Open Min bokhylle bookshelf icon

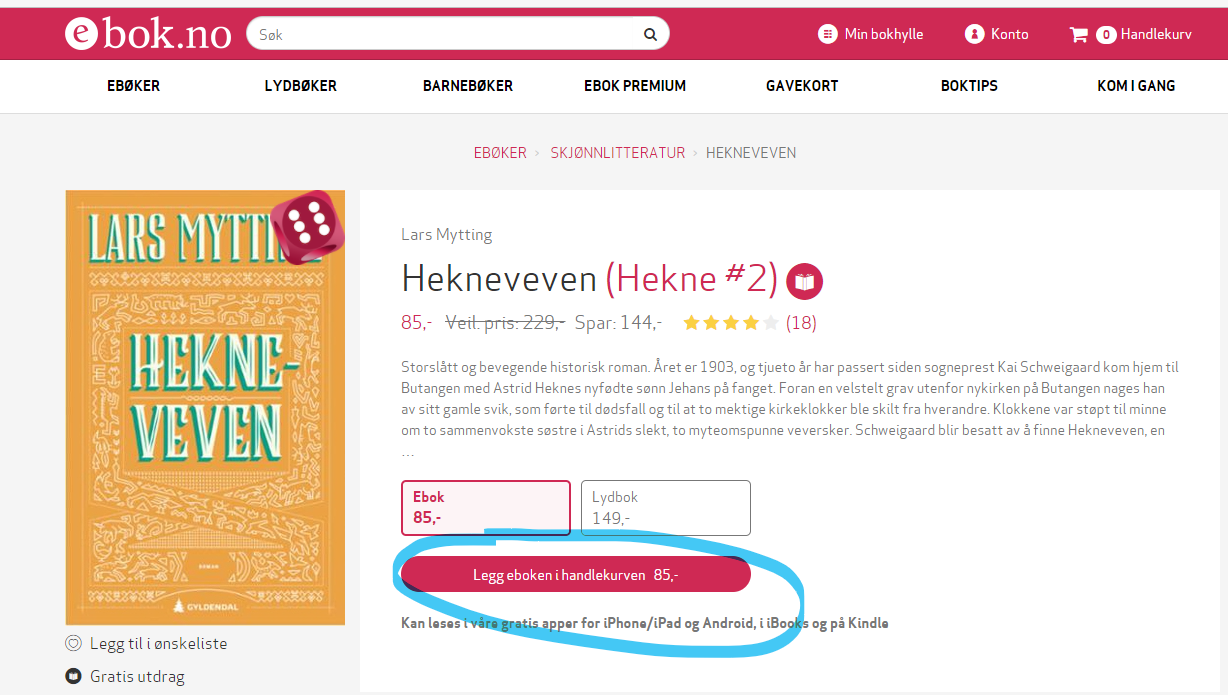[827, 34]
